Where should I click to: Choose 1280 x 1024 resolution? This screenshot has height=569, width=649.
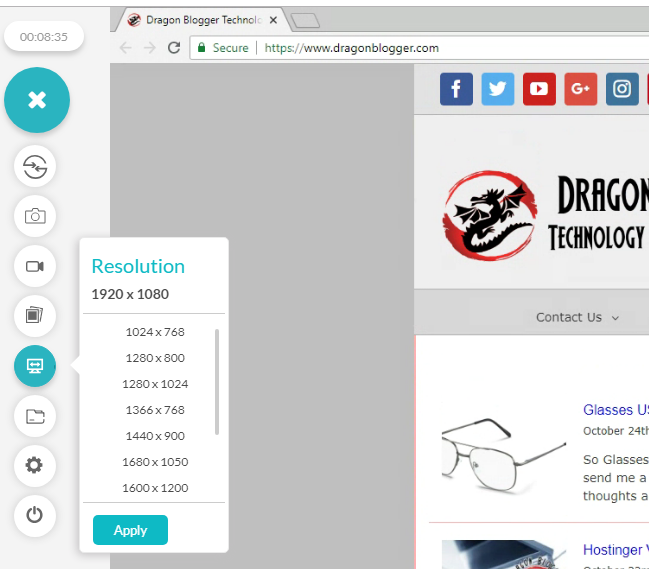[155, 384]
